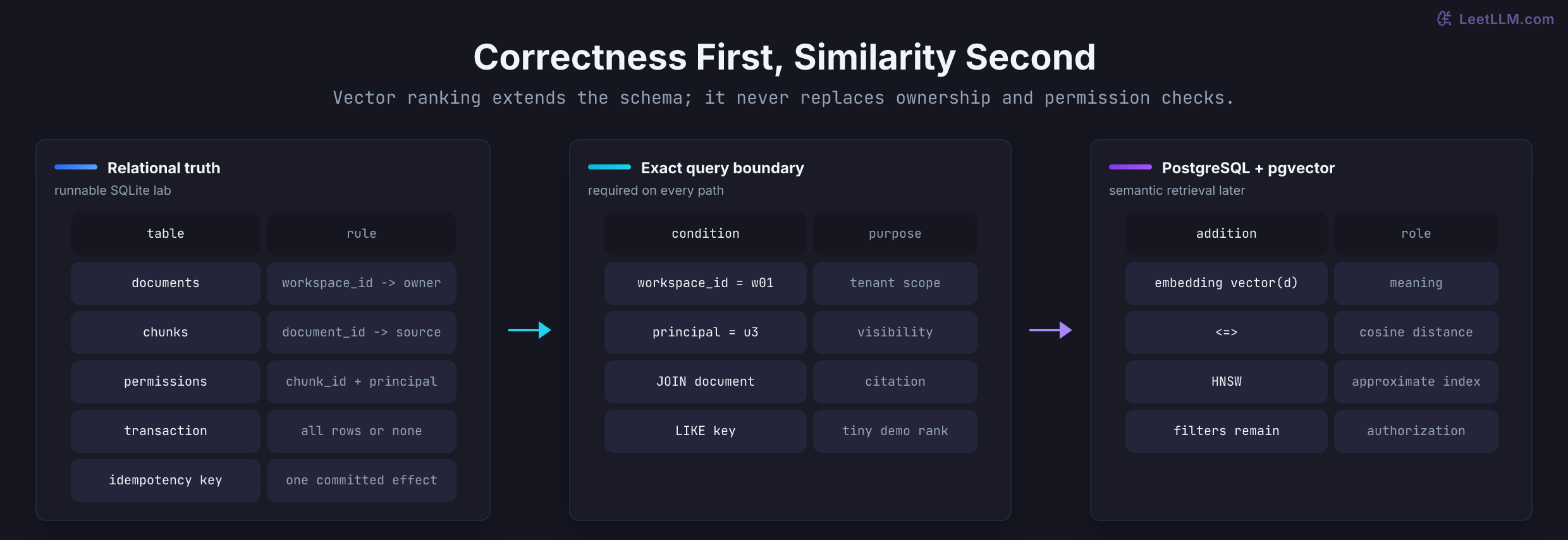The width and height of the screenshot is (1568, 540).
Task: Select the workspace_id = w01 condition
Action: [x=706, y=283]
